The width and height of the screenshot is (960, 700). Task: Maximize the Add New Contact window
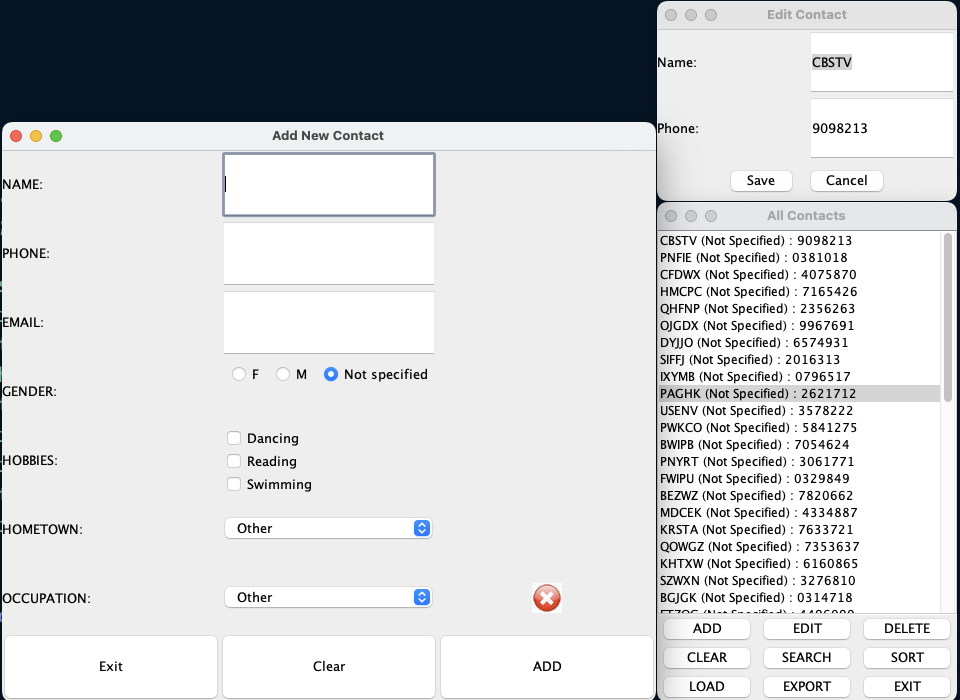pos(56,136)
